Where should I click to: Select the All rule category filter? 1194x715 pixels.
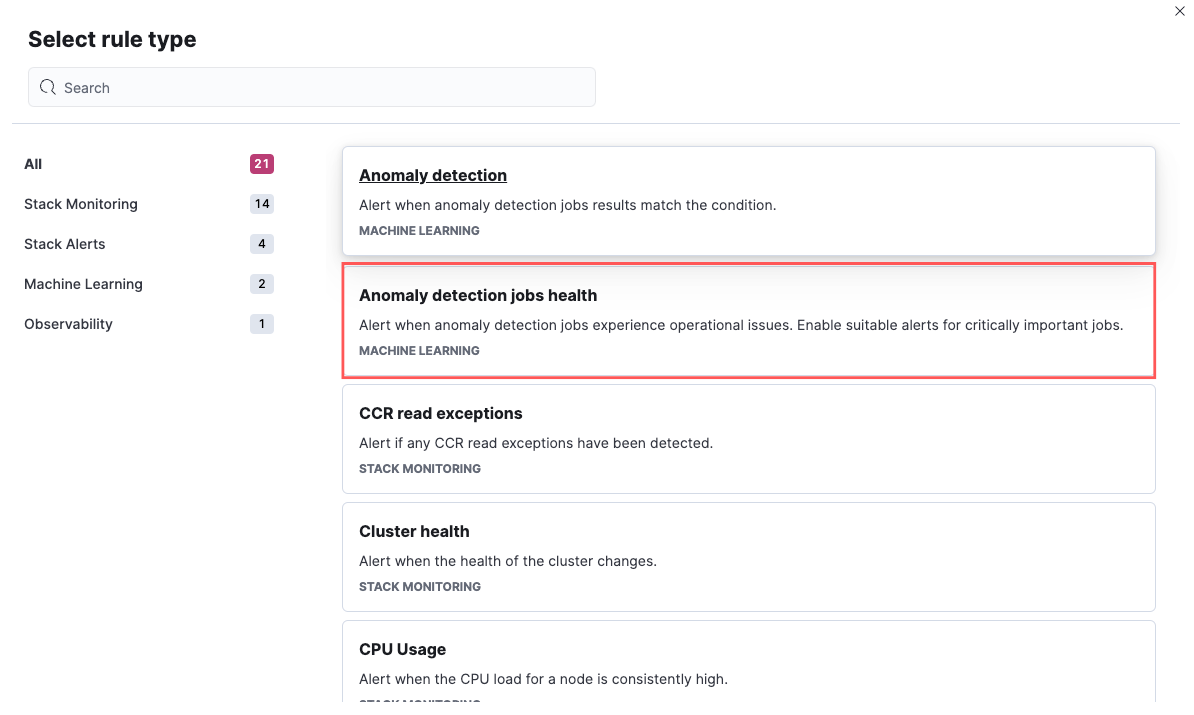(x=32, y=164)
